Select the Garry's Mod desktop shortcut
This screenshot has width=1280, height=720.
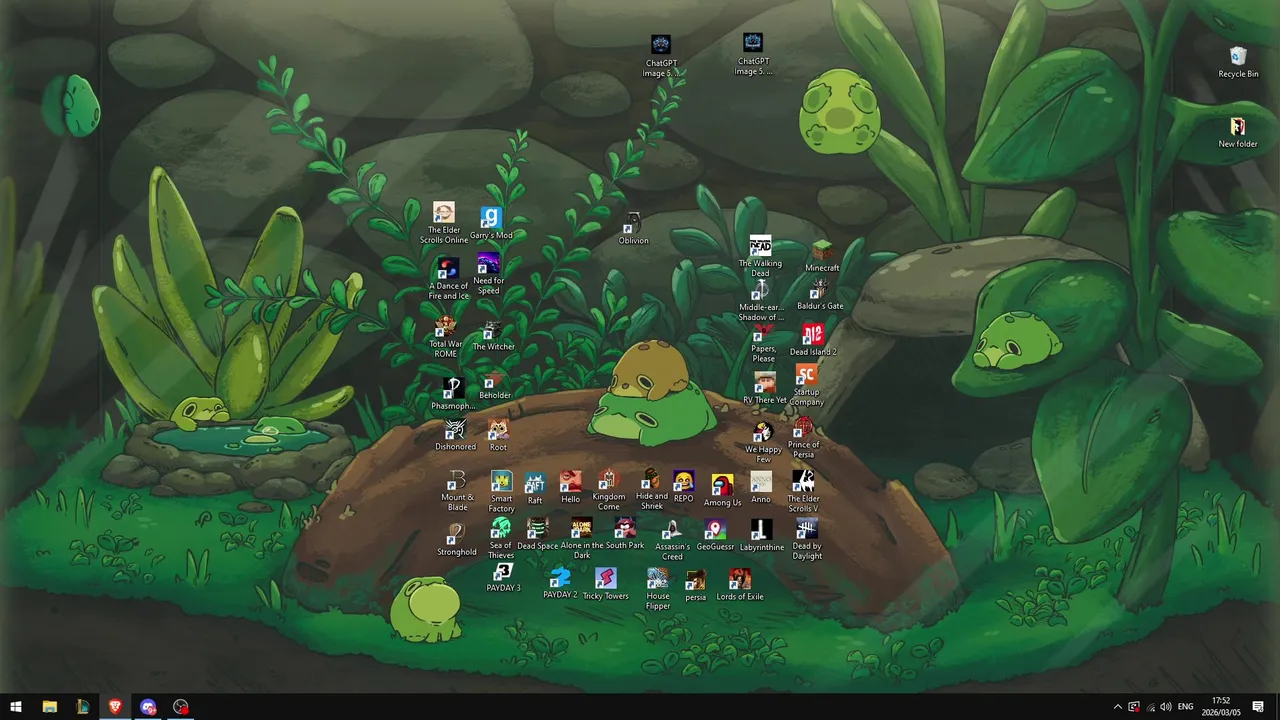click(x=491, y=224)
